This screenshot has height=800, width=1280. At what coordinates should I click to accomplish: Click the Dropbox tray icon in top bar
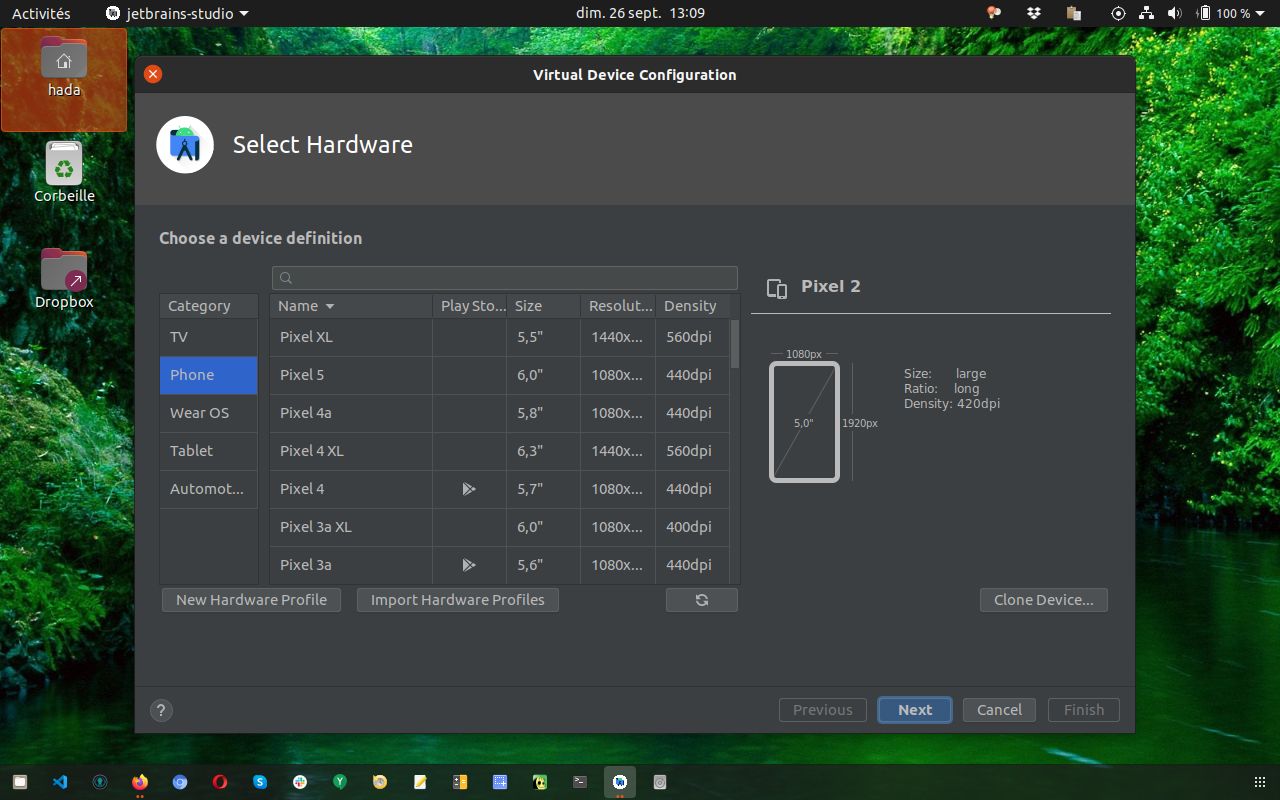tap(1034, 13)
